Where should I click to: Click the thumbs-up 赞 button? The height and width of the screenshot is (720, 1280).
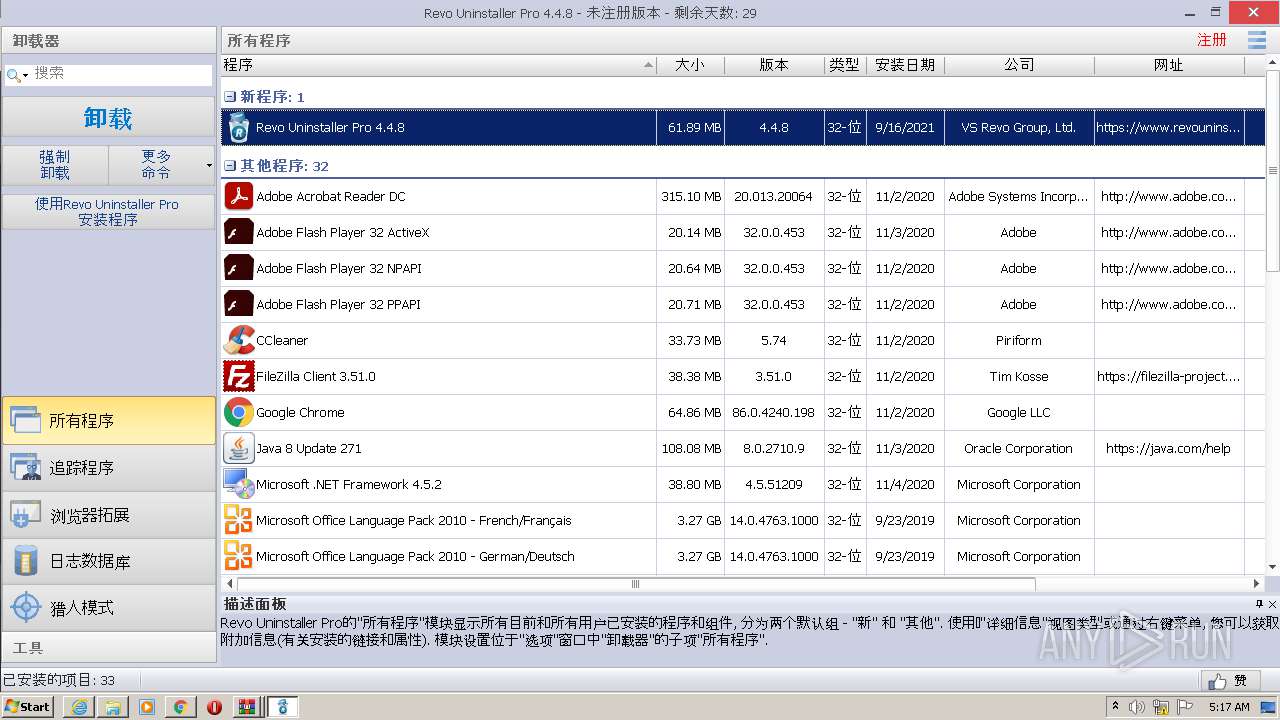tap(1230, 680)
